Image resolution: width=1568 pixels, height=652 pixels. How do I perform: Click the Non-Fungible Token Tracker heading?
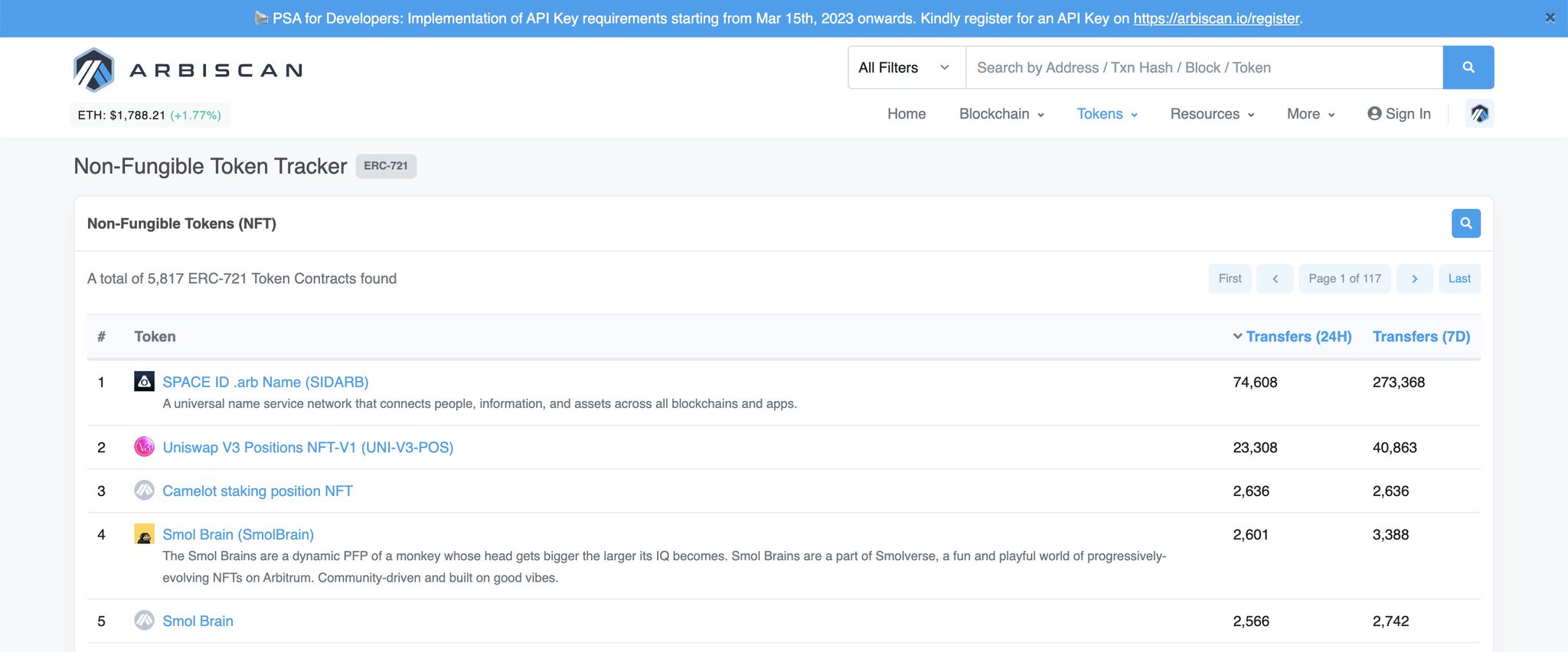211,166
